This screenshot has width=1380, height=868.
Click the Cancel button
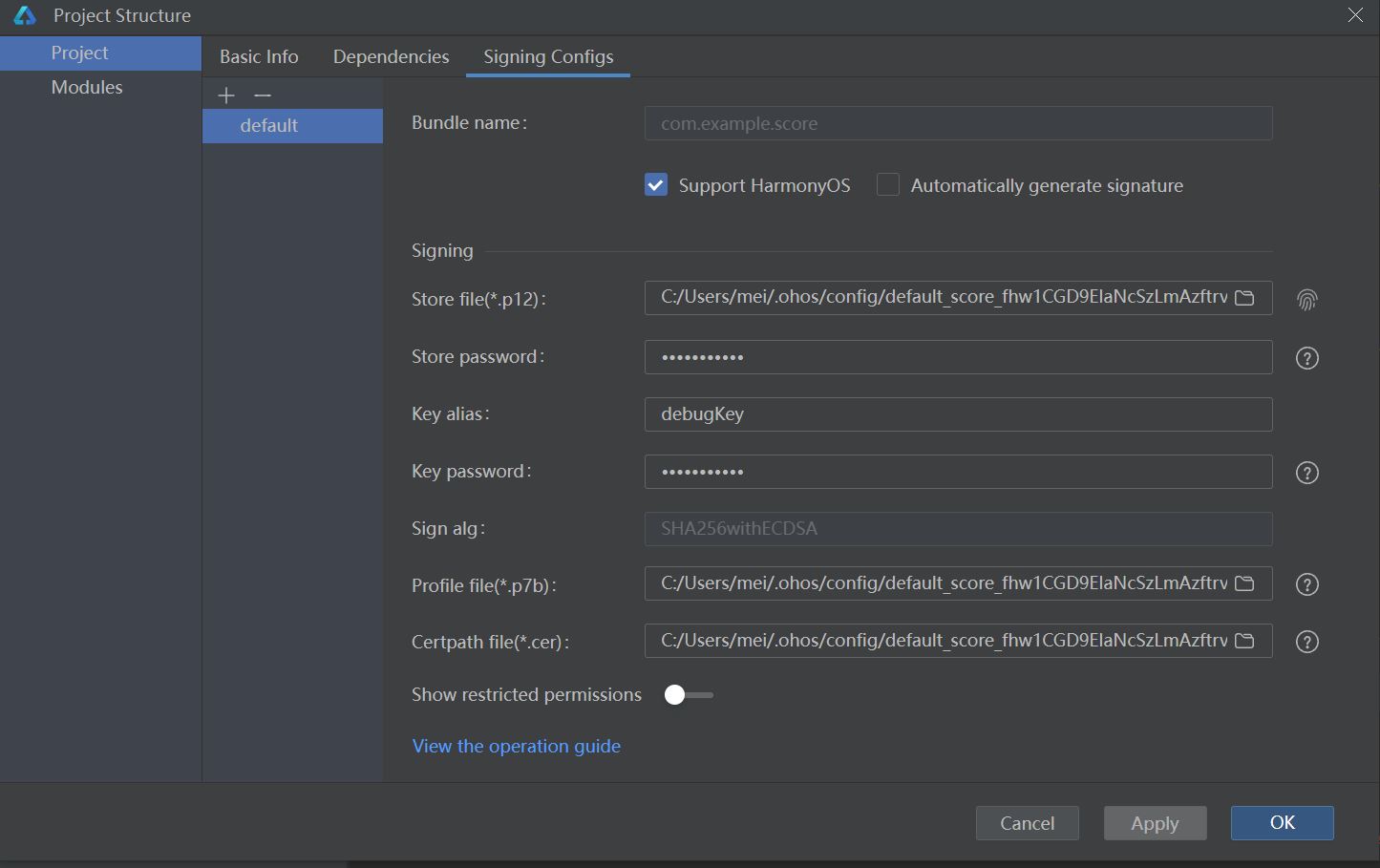pos(1028,823)
